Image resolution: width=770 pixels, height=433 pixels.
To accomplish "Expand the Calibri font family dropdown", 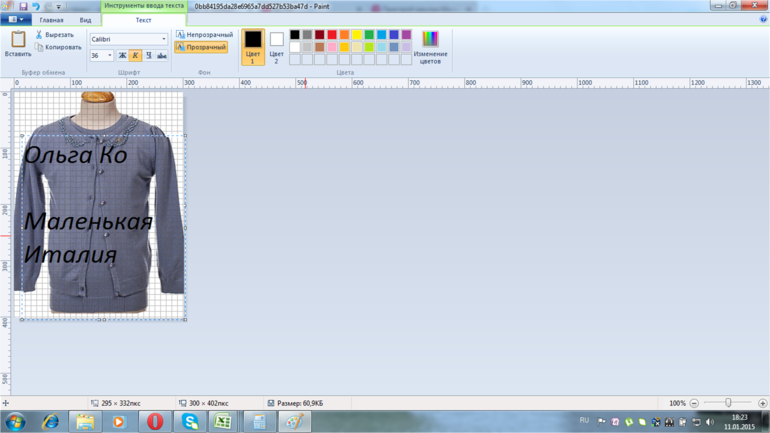I will point(164,40).
